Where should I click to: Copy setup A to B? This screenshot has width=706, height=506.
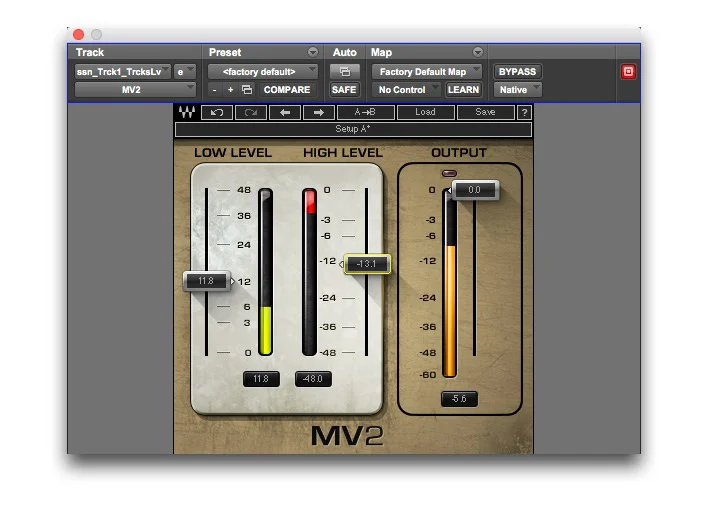coord(366,112)
